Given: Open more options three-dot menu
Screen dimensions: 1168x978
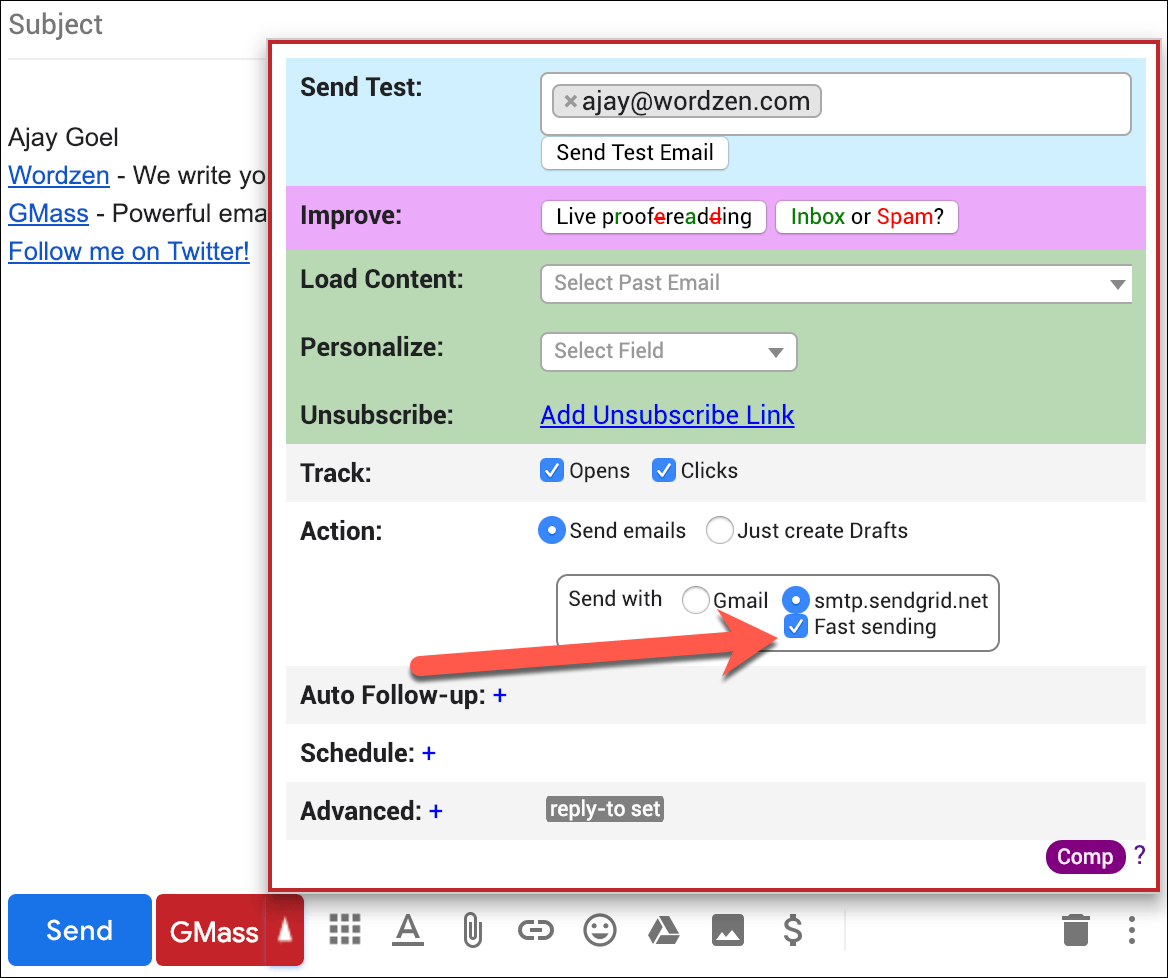Looking at the screenshot, I should (x=1131, y=930).
